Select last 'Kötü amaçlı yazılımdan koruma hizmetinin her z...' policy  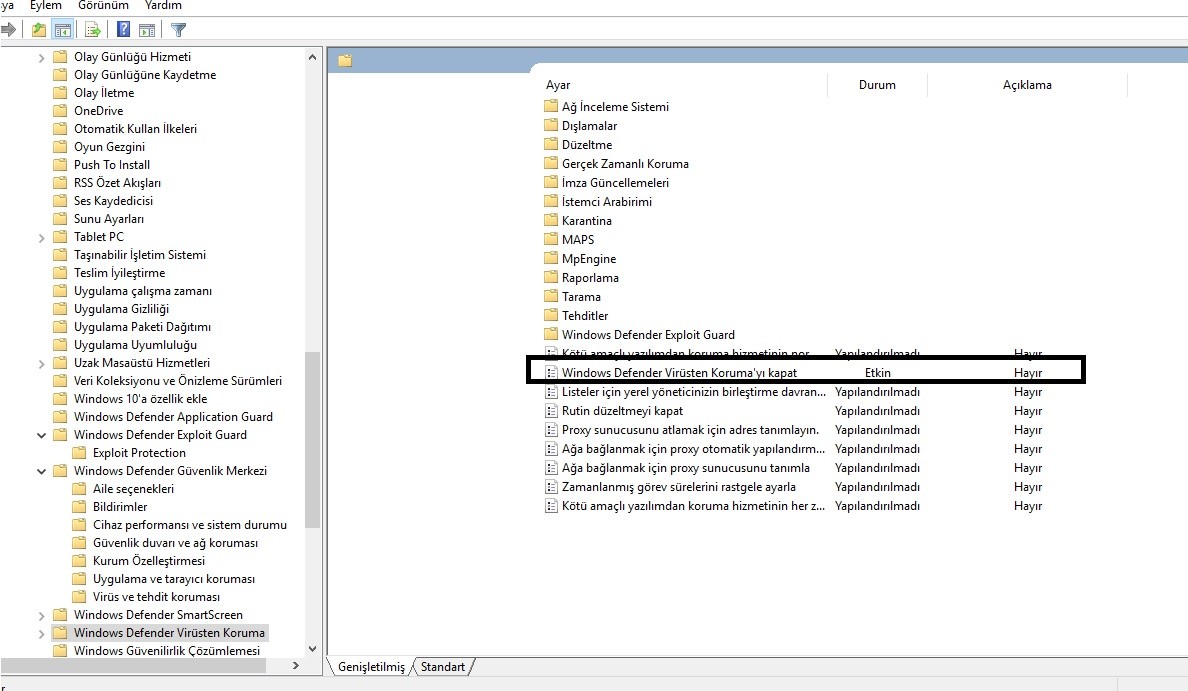point(693,505)
